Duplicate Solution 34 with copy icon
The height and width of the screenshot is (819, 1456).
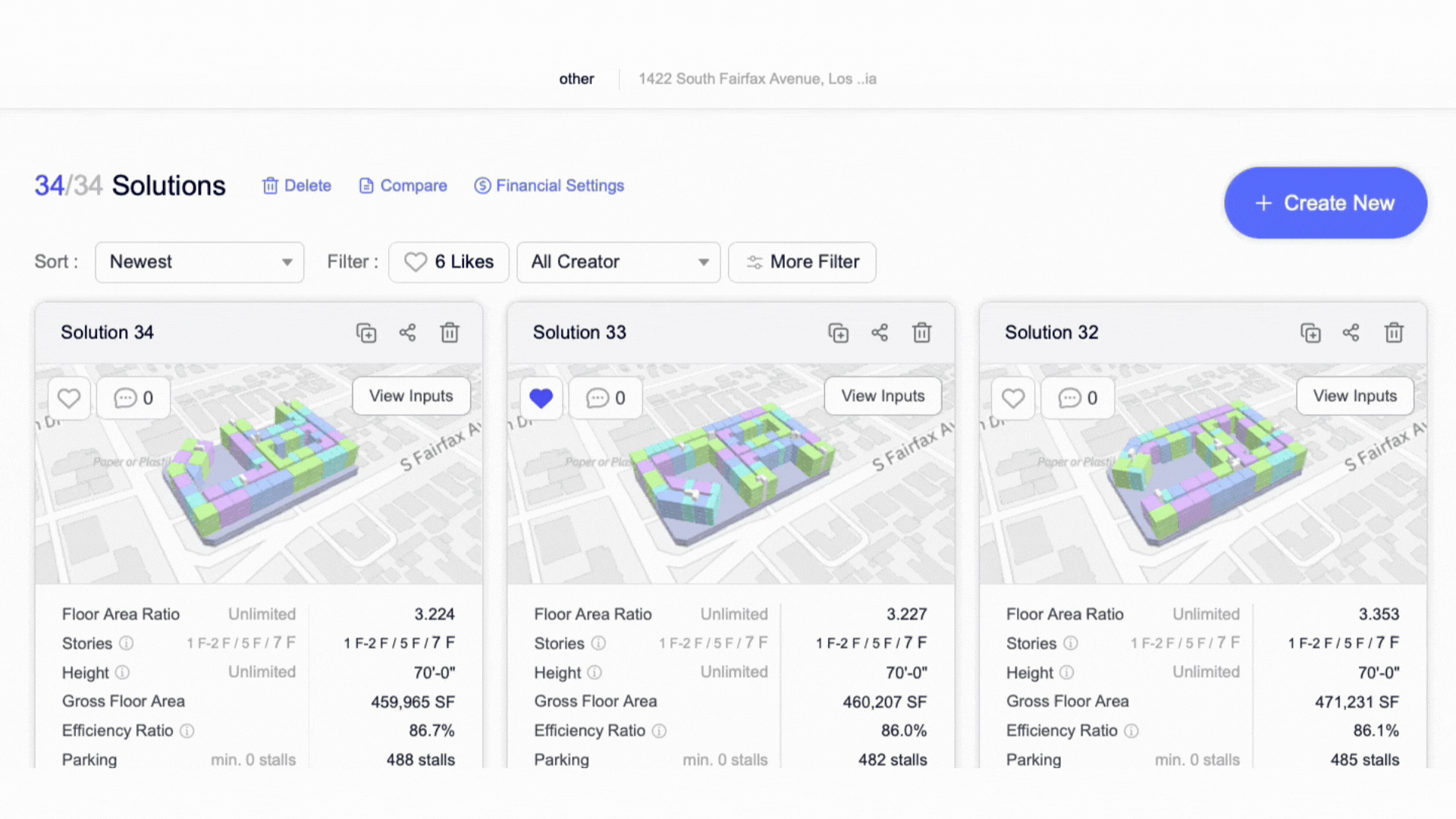(366, 333)
